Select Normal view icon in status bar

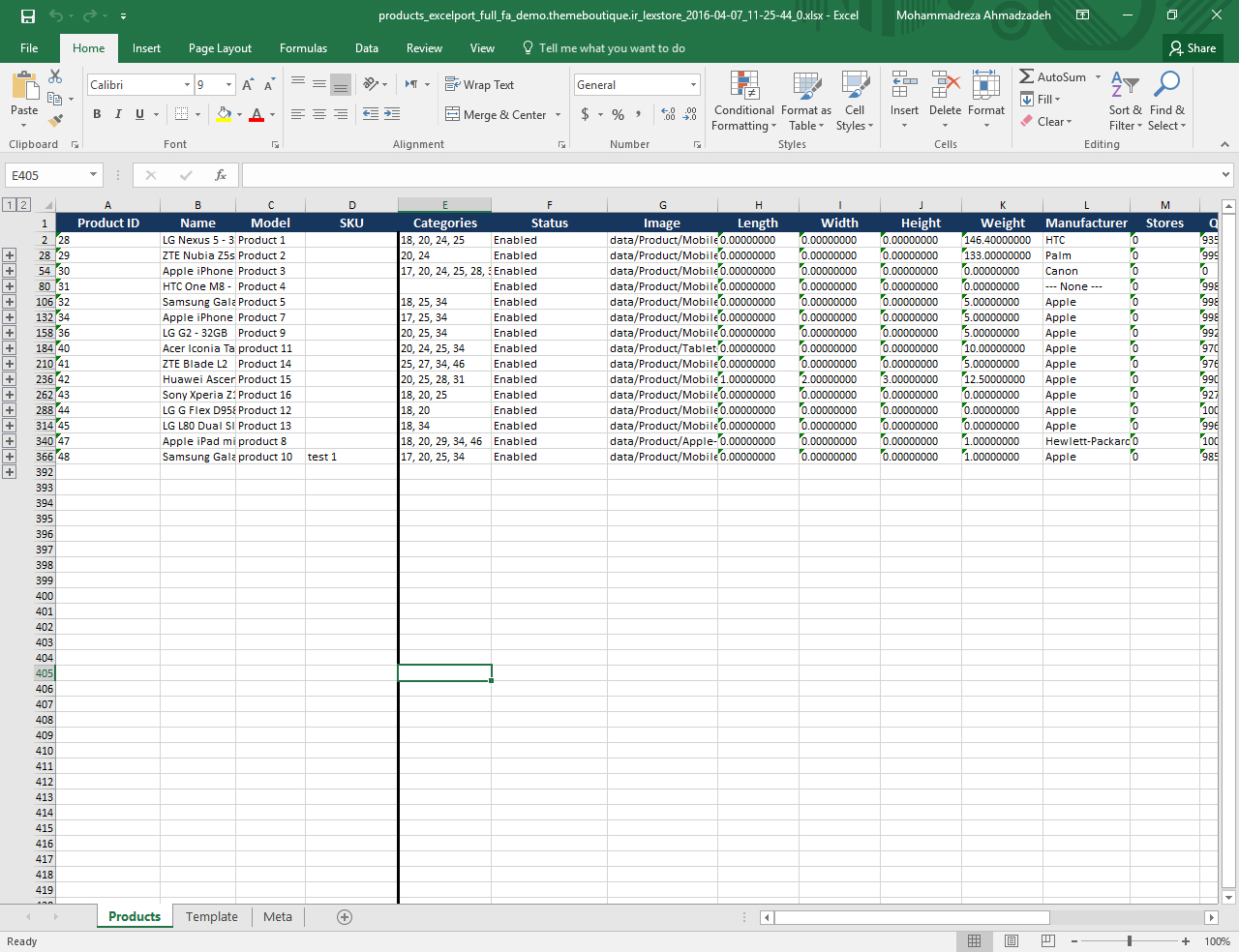click(x=975, y=941)
